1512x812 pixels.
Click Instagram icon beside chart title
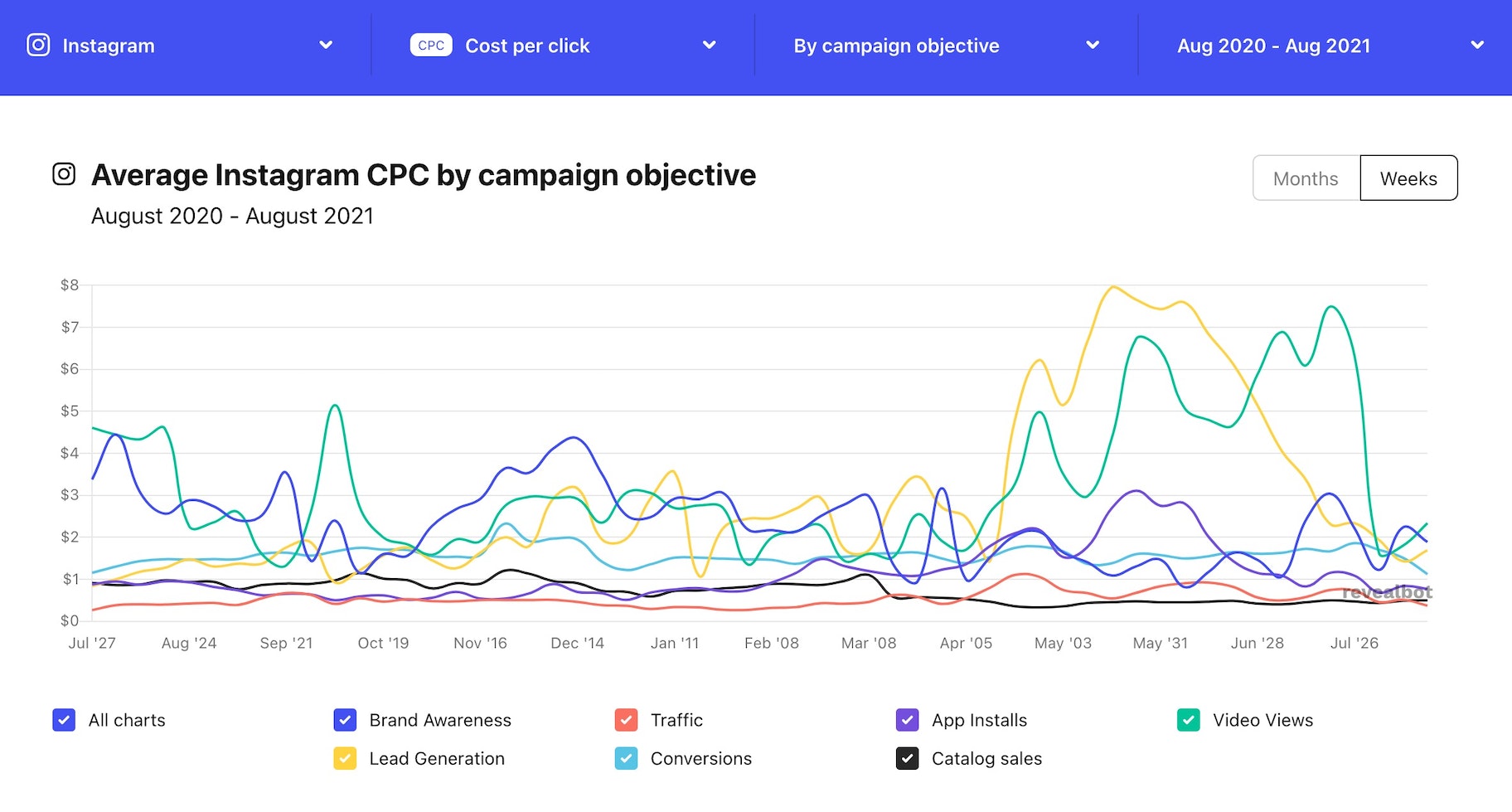click(x=64, y=174)
